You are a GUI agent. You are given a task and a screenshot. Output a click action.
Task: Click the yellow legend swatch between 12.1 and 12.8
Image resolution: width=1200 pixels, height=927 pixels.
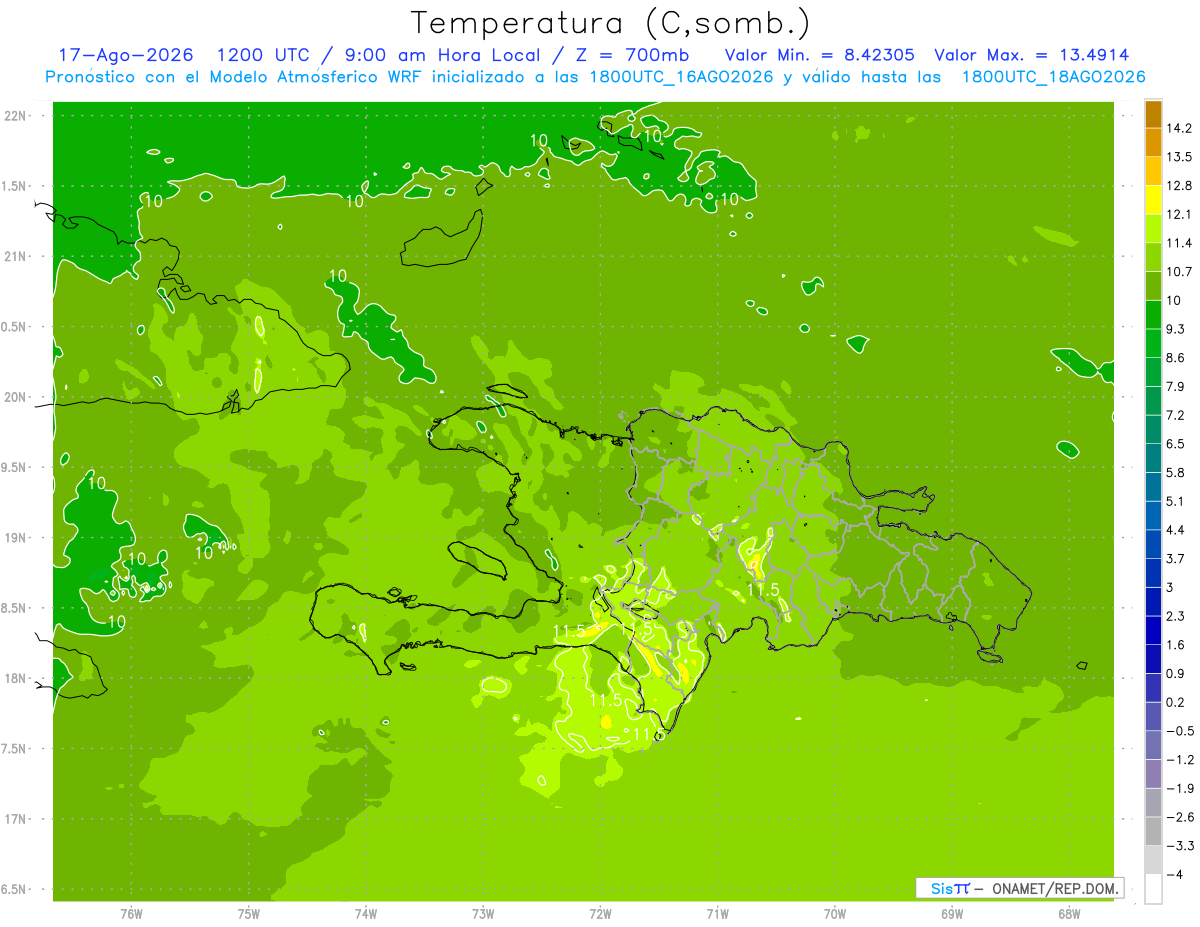click(1153, 199)
